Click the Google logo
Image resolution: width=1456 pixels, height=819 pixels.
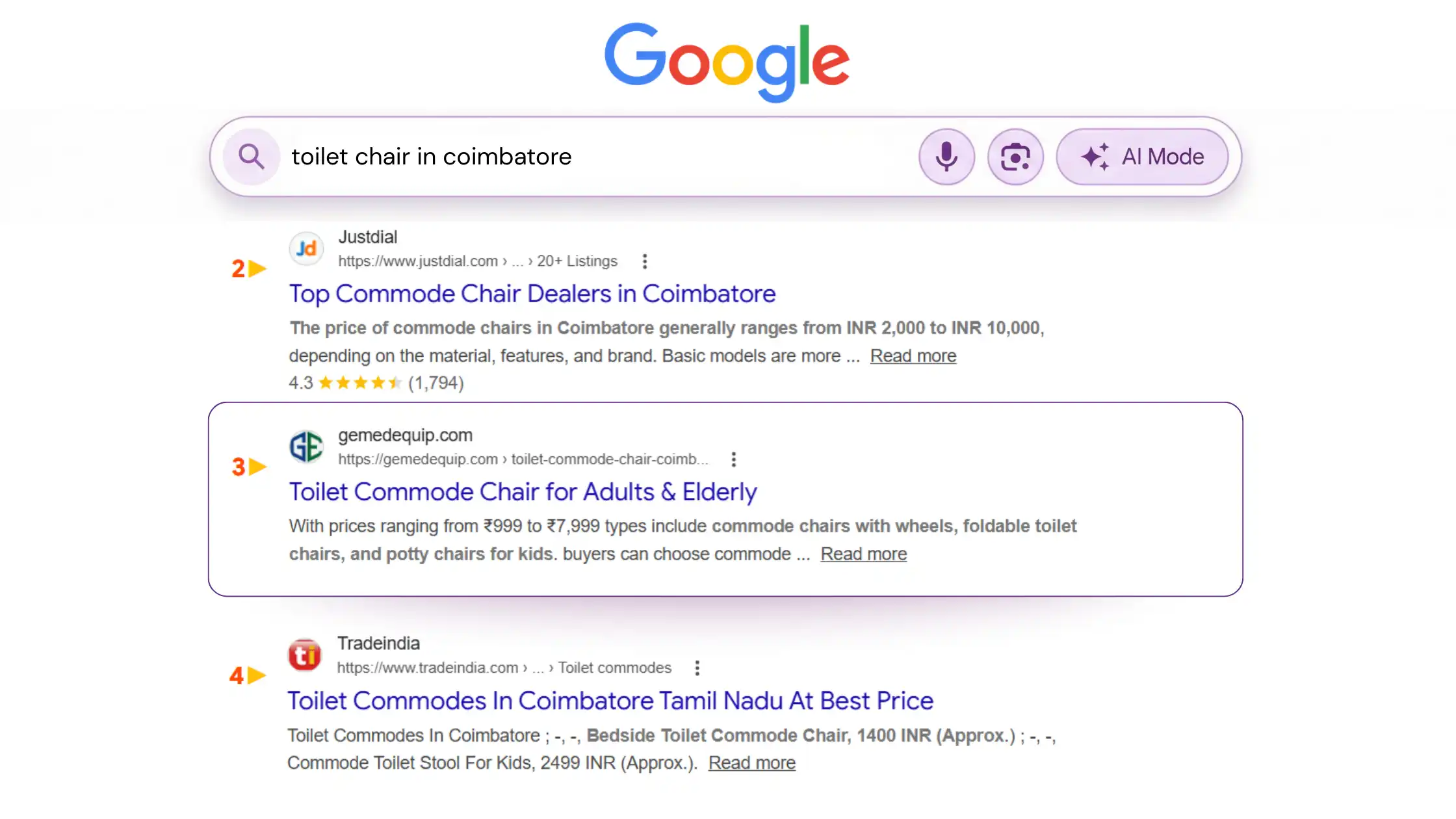pos(727,62)
